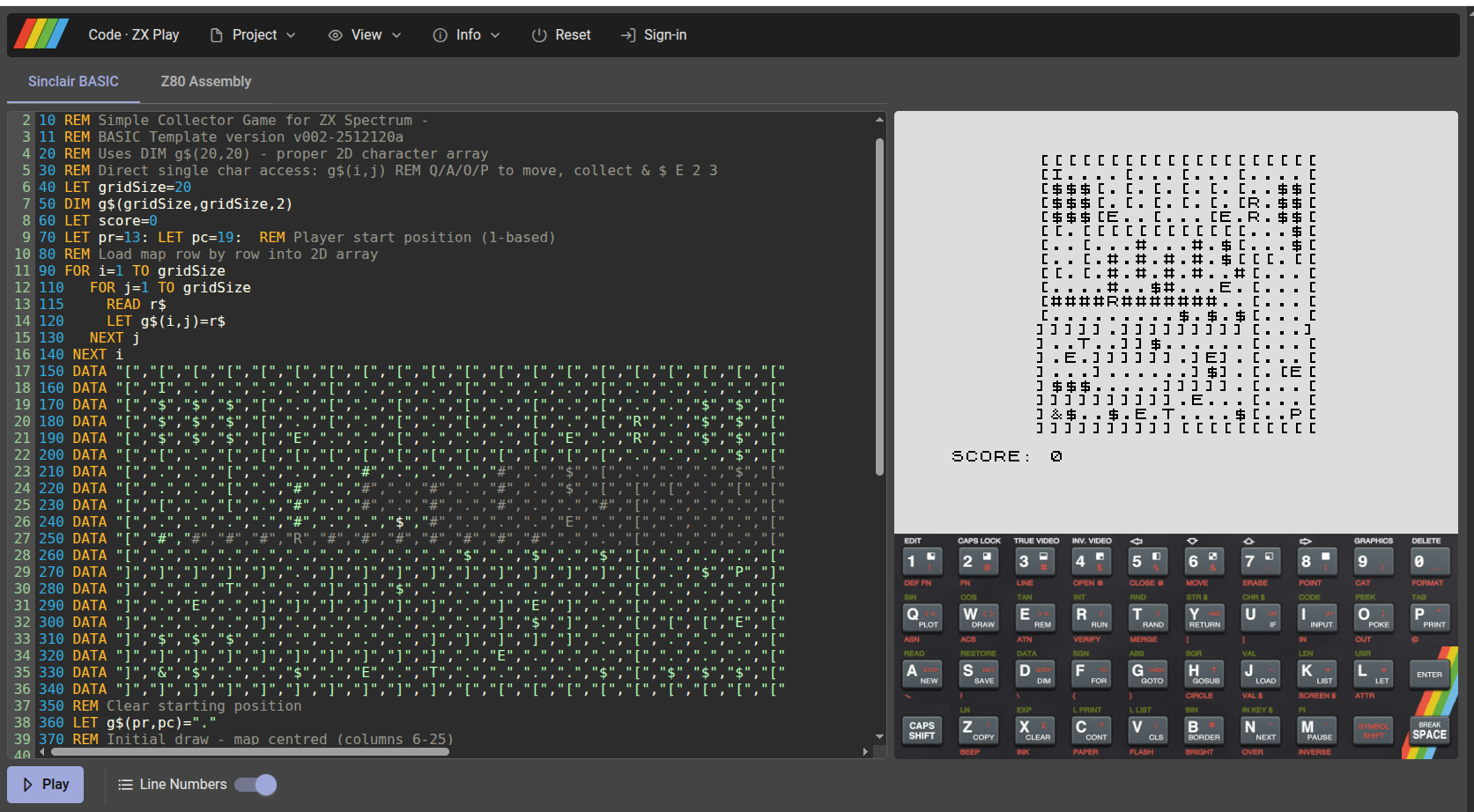The height and width of the screenshot is (812, 1474).
Task: Tap the BREAK SPACE key
Action: coord(1430,730)
